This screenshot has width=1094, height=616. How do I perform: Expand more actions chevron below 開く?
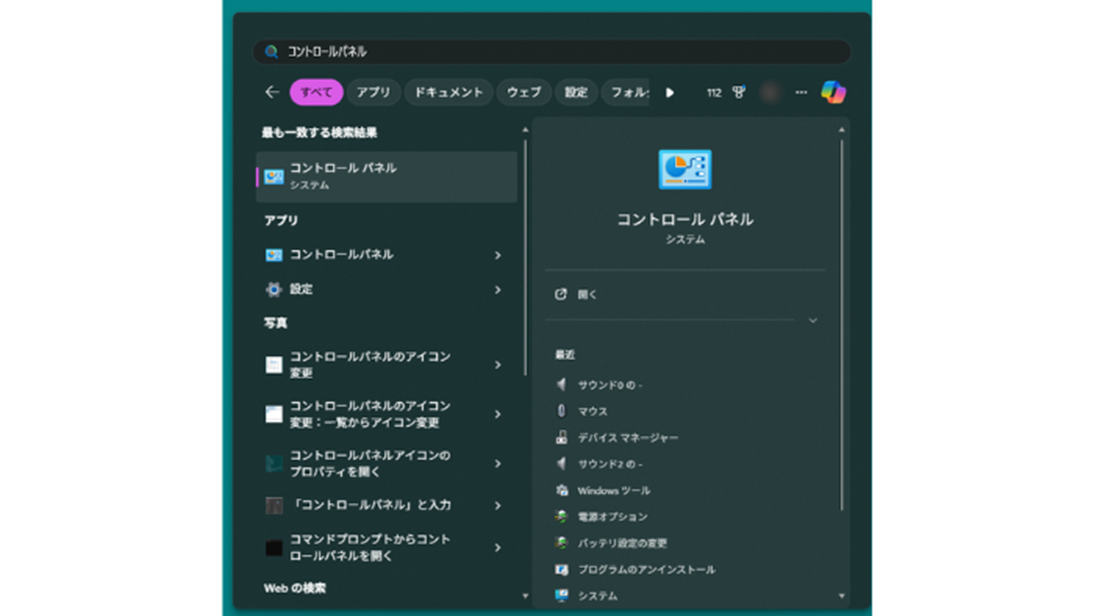pyautogui.click(x=812, y=321)
